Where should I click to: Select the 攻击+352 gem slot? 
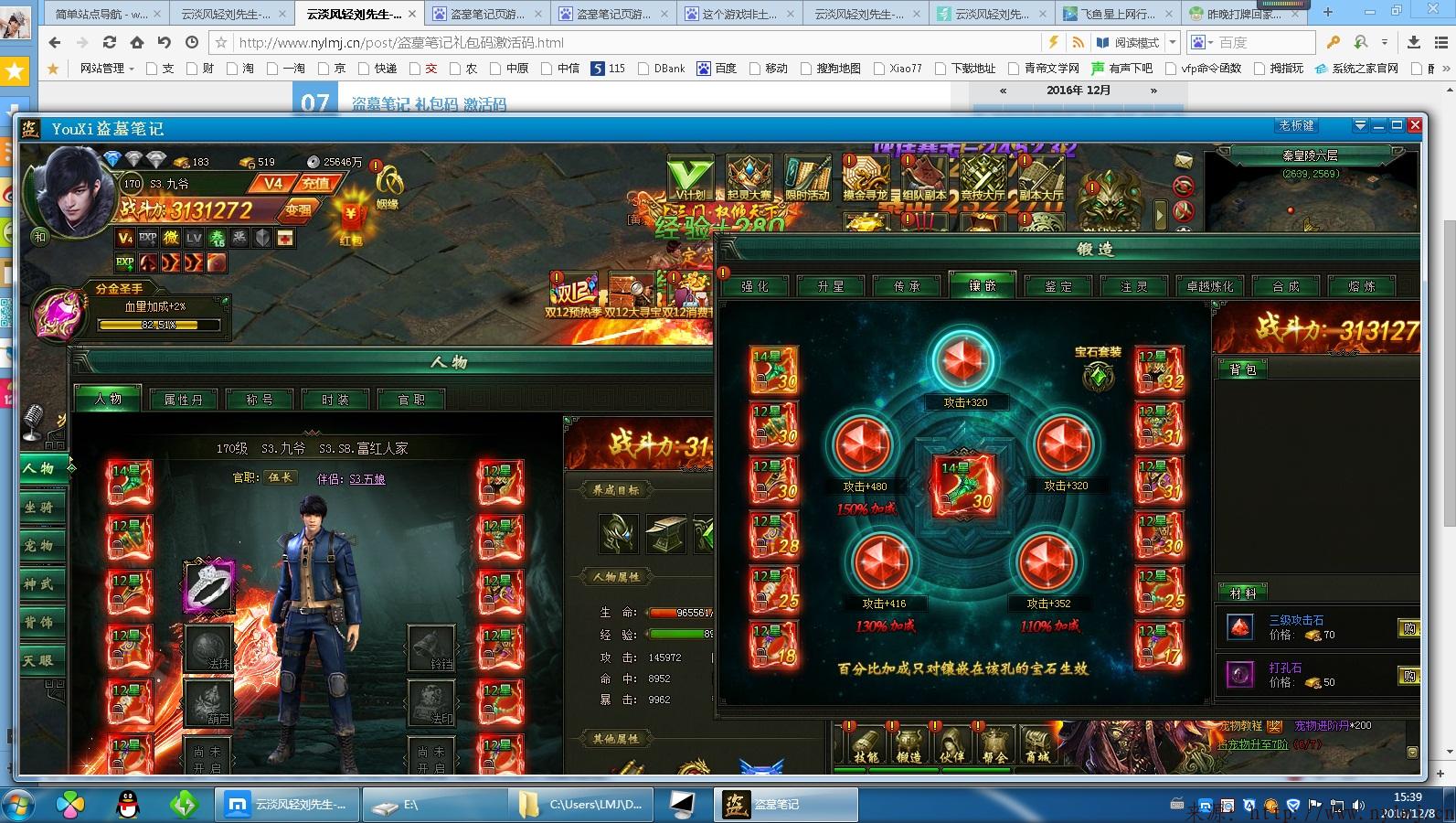(x=1047, y=563)
